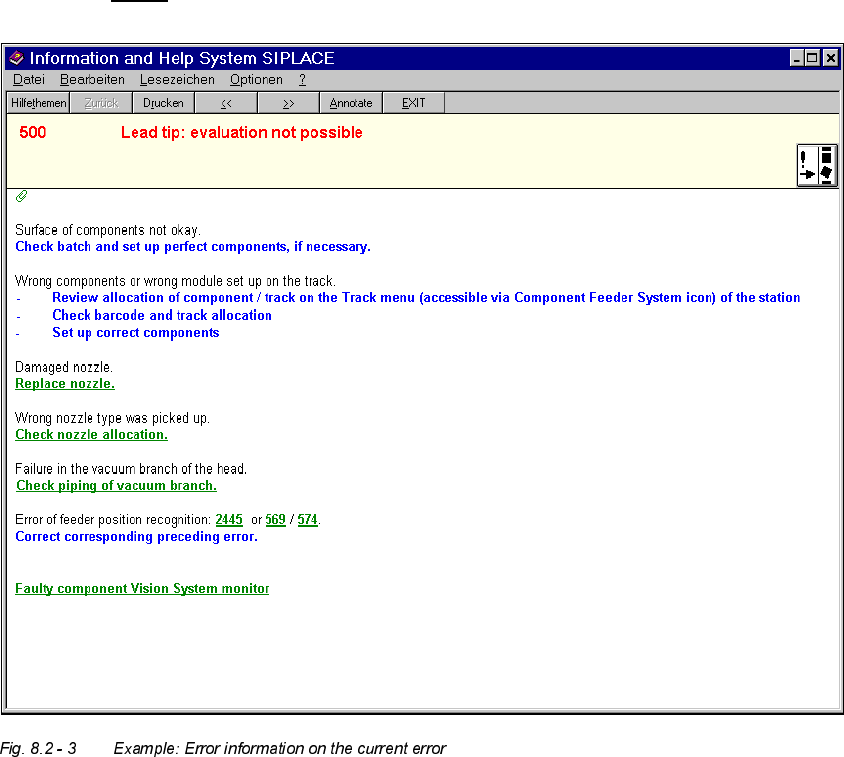The height and width of the screenshot is (757, 844).
Task: Click 'Failure in the vacuum branch' text
Action: click(131, 469)
